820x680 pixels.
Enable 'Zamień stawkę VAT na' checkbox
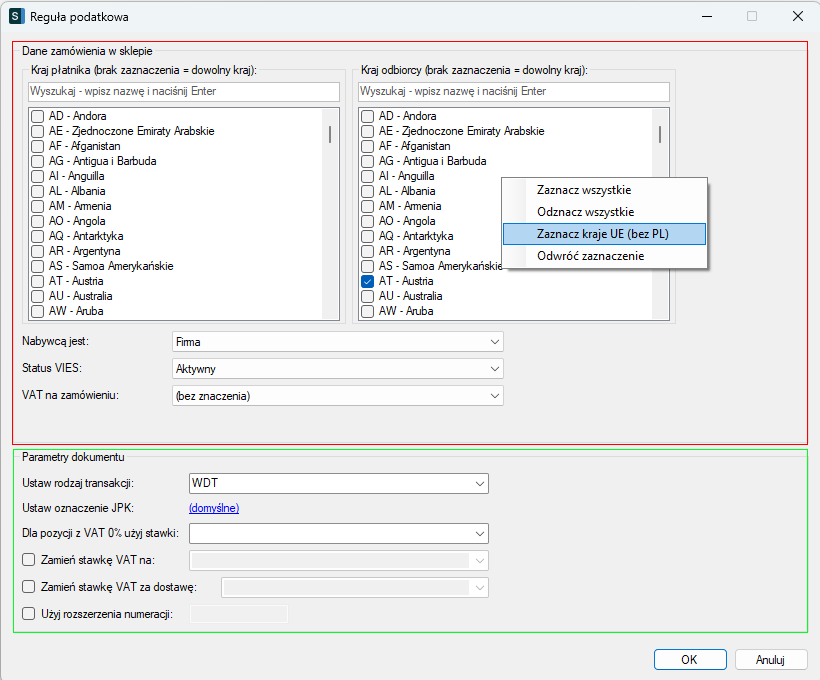point(28,560)
